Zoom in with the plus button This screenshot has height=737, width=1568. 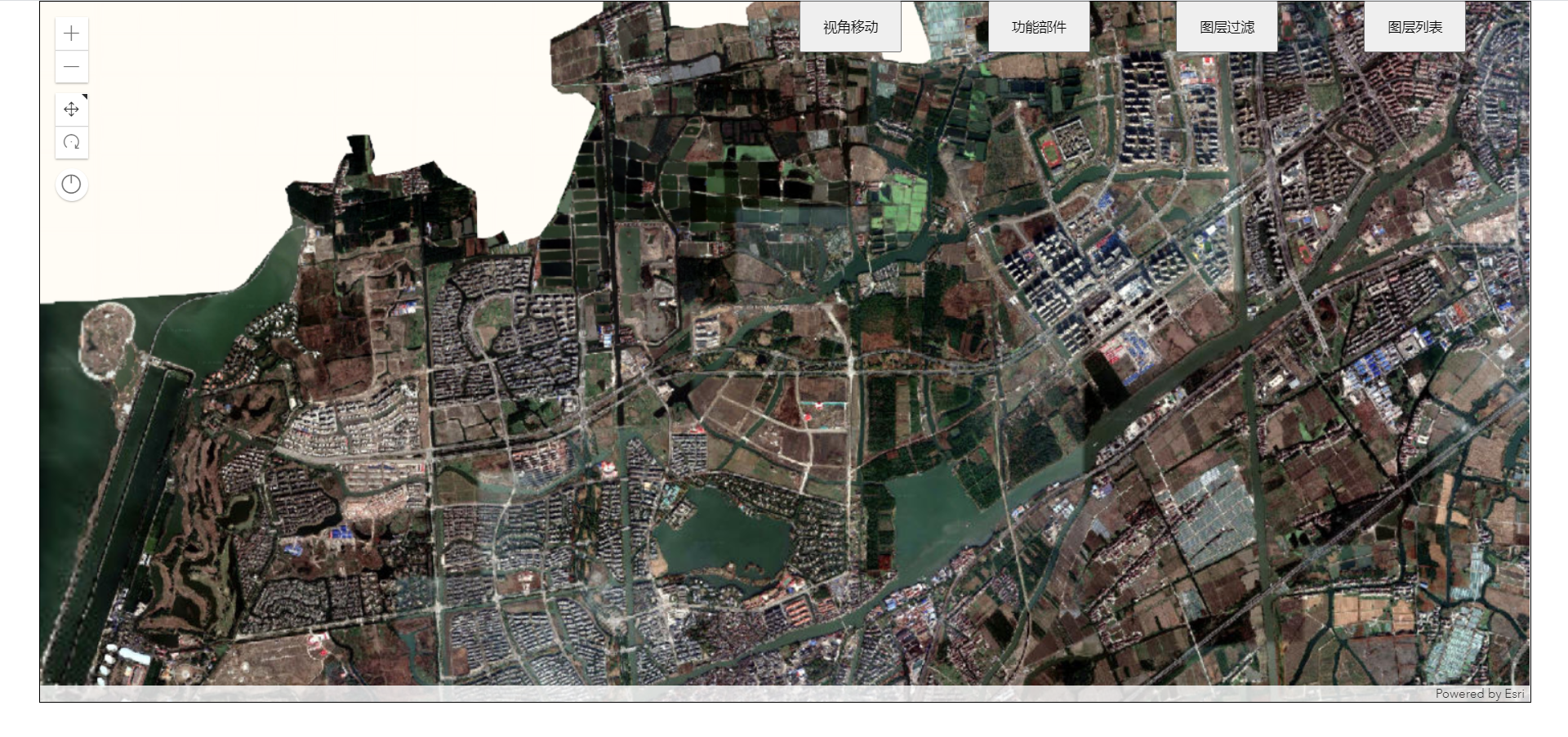[72, 33]
